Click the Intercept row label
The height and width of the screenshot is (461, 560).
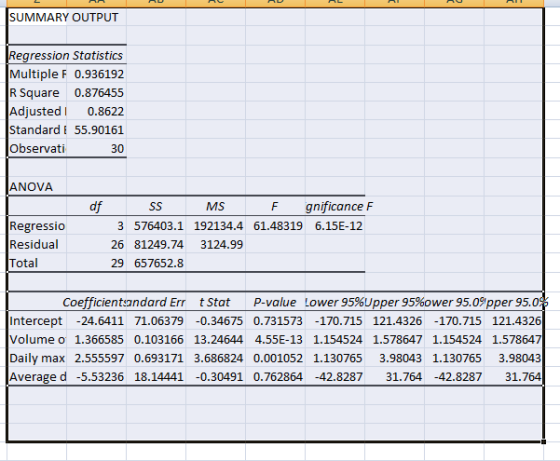point(37,321)
